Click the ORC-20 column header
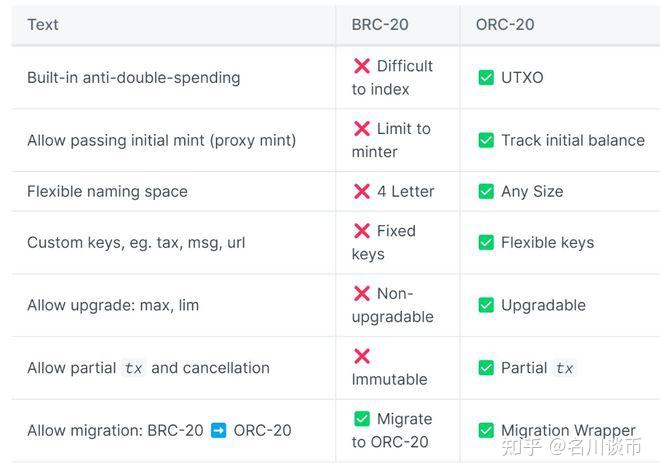 click(505, 25)
